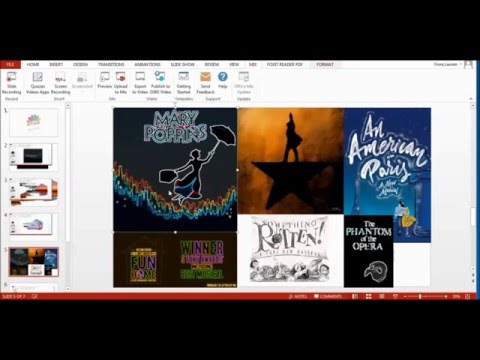Image resolution: width=480 pixels, height=360 pixels.
Task: Click spell-check icon beside the slide counter
Action: [x=34, y=296]
